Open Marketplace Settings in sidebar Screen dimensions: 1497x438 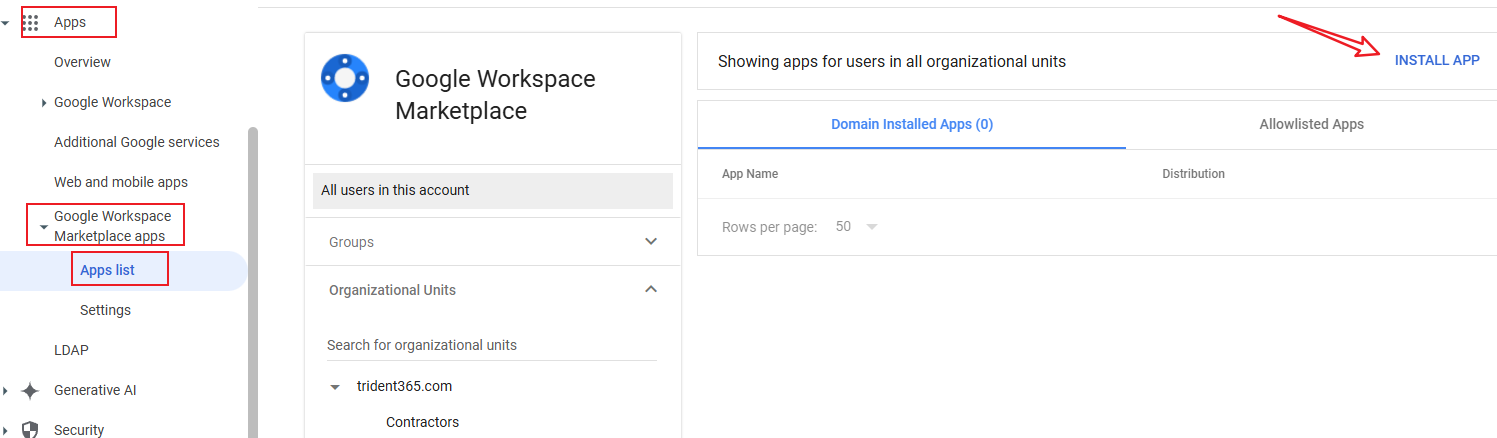point(105,310)
